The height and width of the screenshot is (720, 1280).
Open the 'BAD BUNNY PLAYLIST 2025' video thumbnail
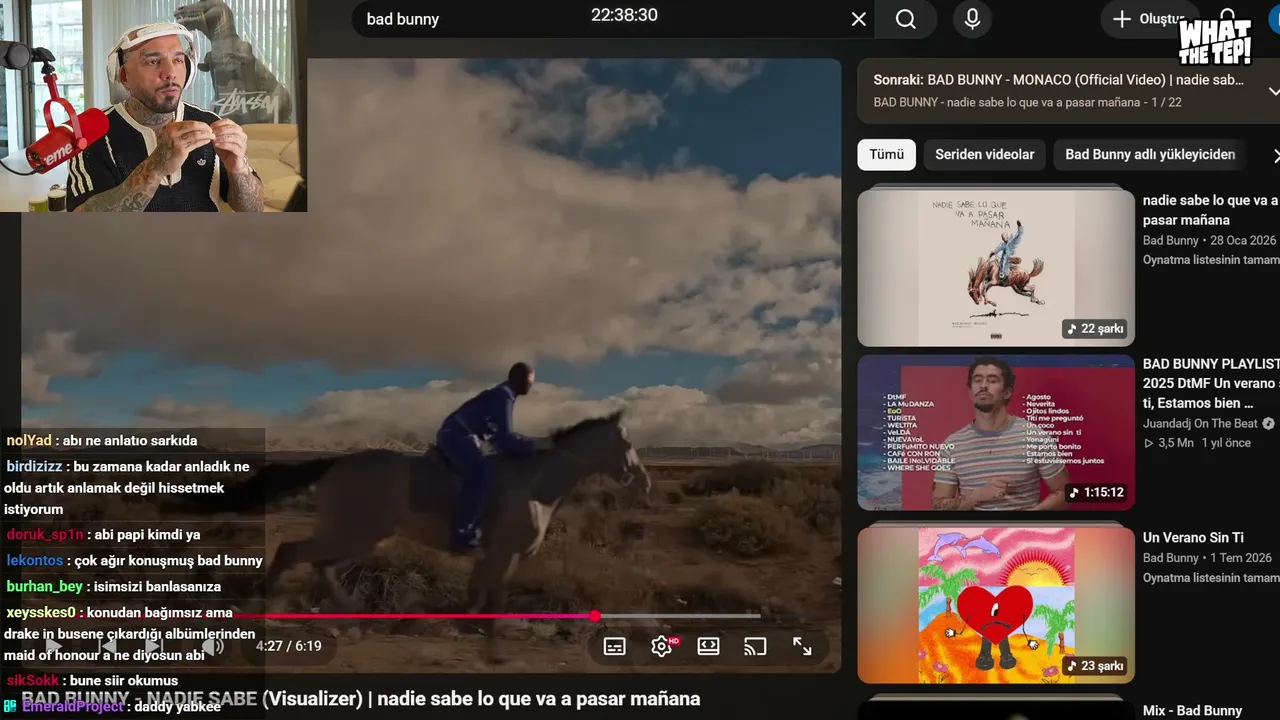tap(996, 433)
